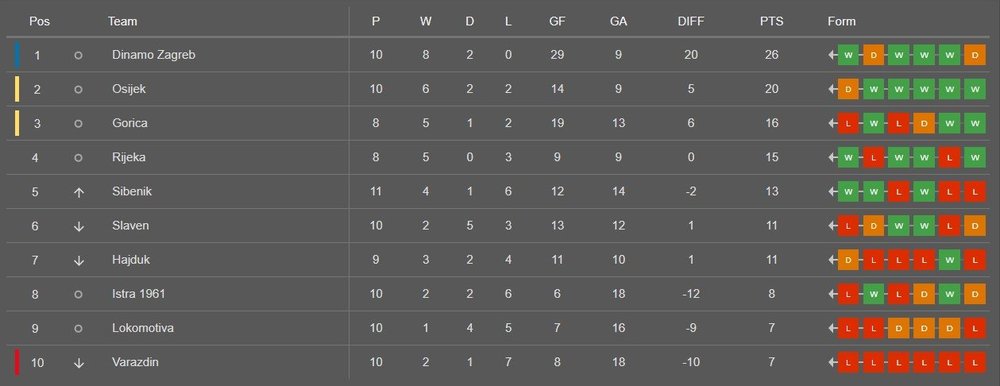Click the Team column header
Screen dimensions: 1000x386
pyautogui.click(x=122, y=21)
